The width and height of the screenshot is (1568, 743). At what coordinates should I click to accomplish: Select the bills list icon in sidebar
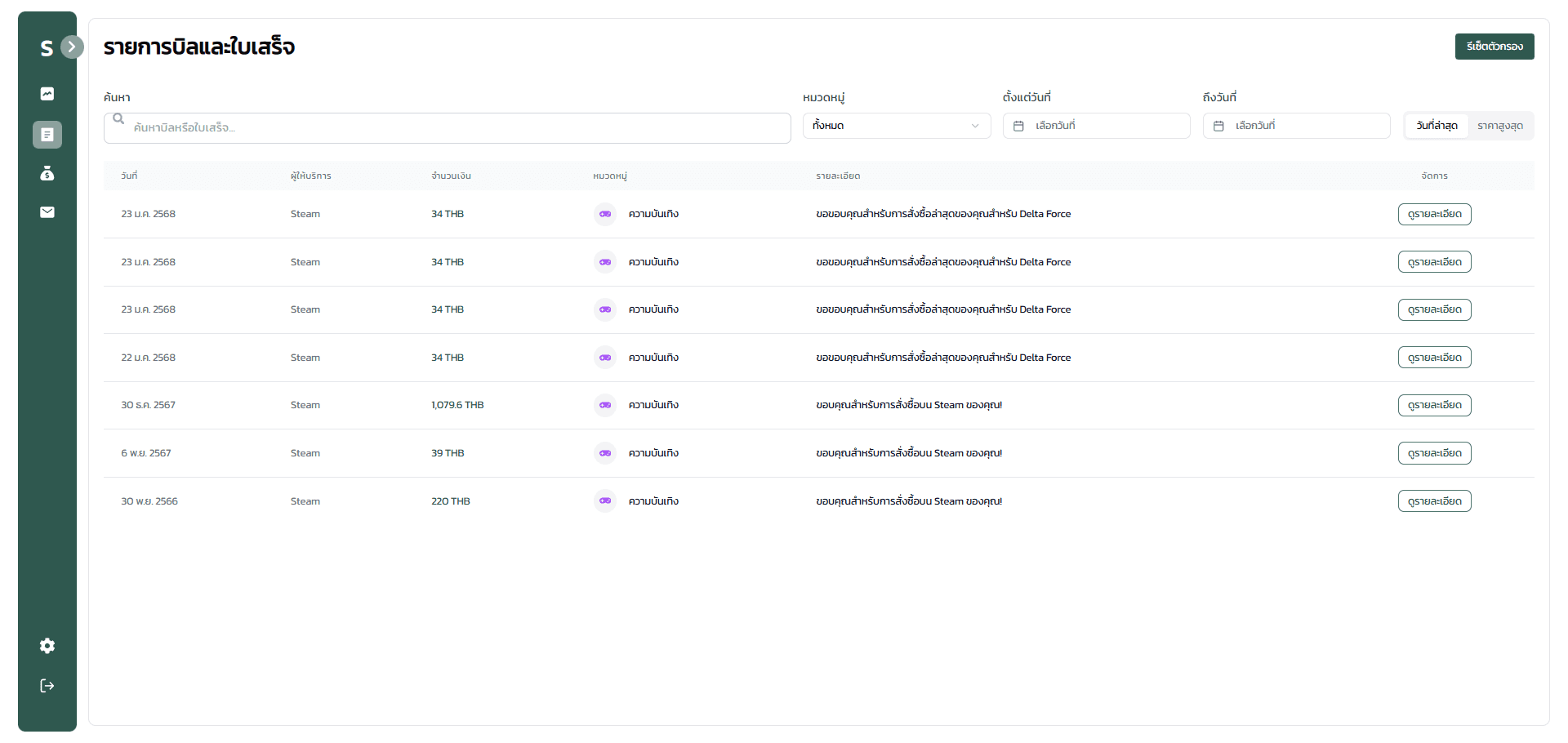pyautogui.click(x=47, y=135)
